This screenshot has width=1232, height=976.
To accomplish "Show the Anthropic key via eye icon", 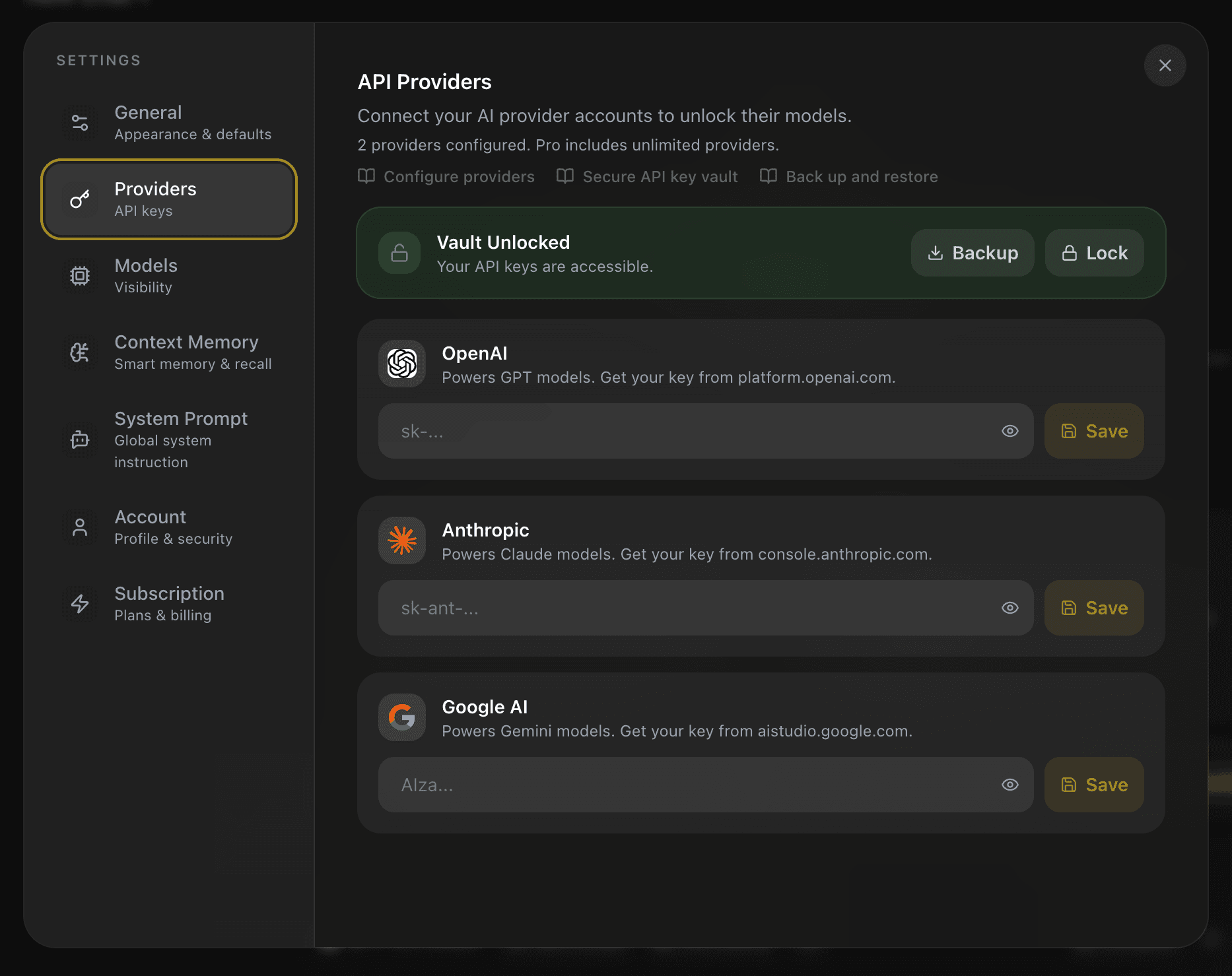I will 1010,608.
